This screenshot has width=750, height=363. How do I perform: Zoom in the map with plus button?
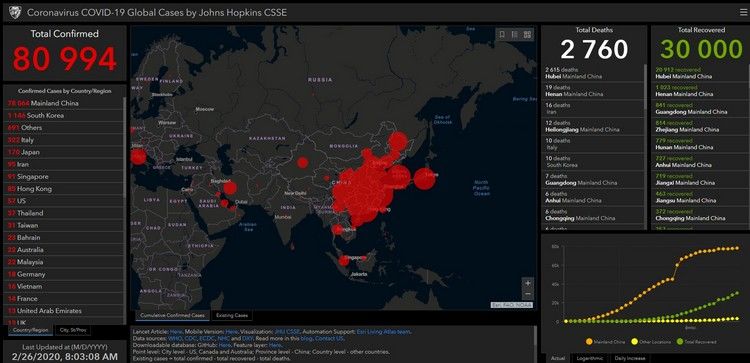pyautogui.click(x=528, y=283)
